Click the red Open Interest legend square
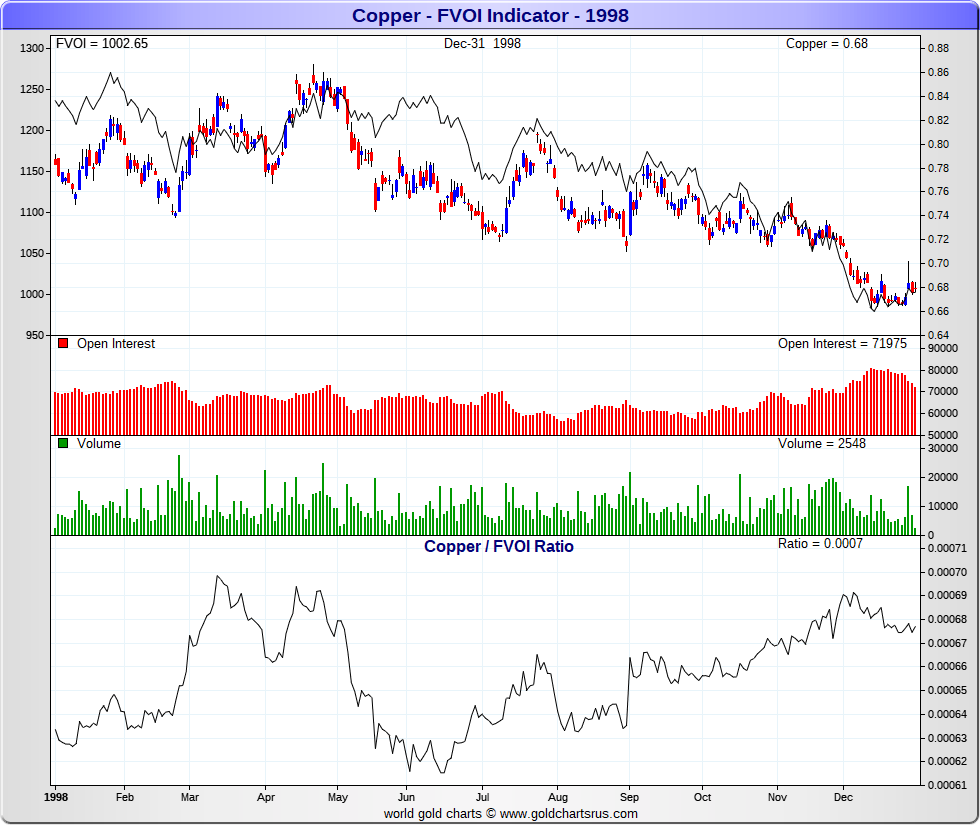This screenshot has width=980, height=825. [x=62, y=343]
